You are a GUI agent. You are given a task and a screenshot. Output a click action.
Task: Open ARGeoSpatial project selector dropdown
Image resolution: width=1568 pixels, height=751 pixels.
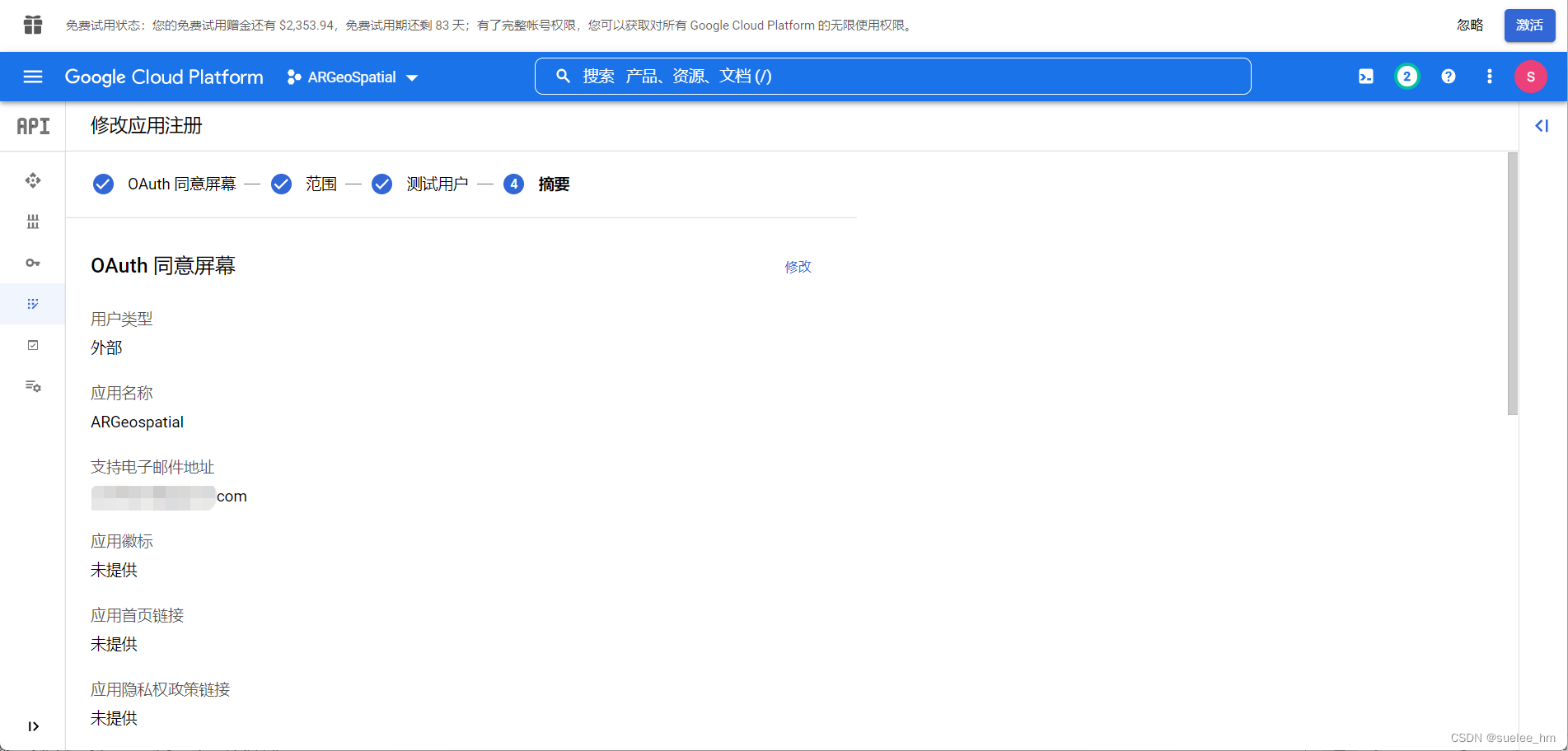click(353, 77)
